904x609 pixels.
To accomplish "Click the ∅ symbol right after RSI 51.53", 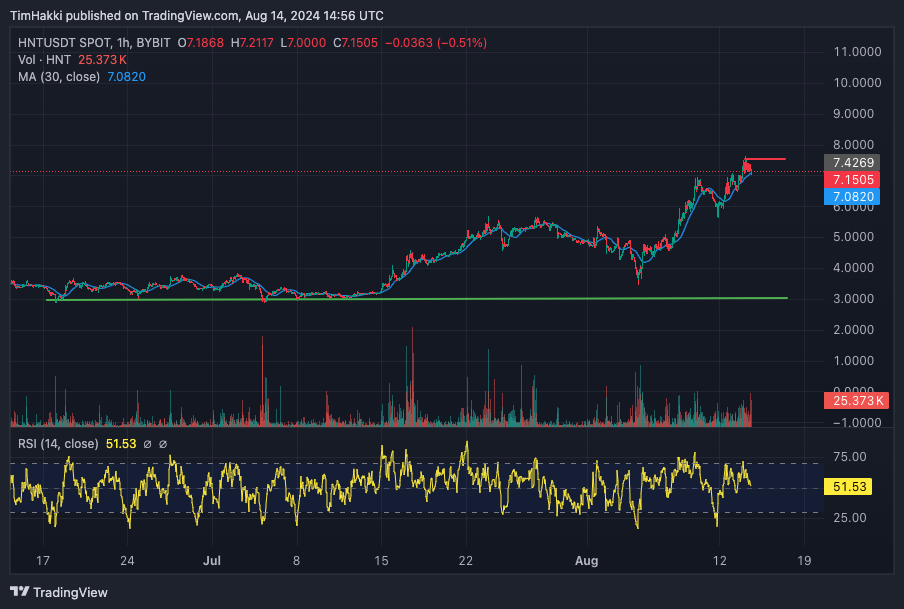I will (147, 444).
